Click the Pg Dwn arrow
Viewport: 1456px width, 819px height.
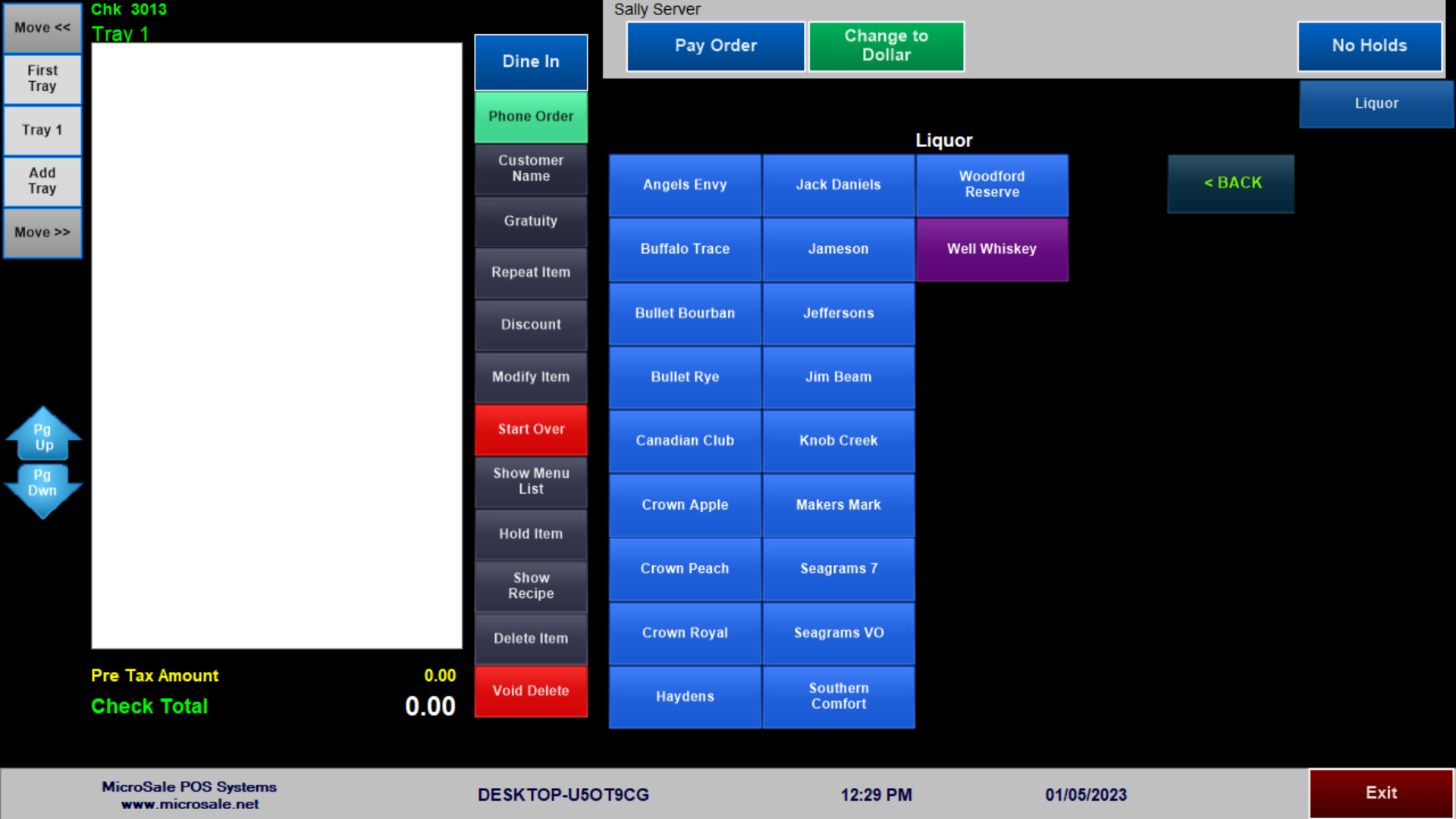[43, 487]
